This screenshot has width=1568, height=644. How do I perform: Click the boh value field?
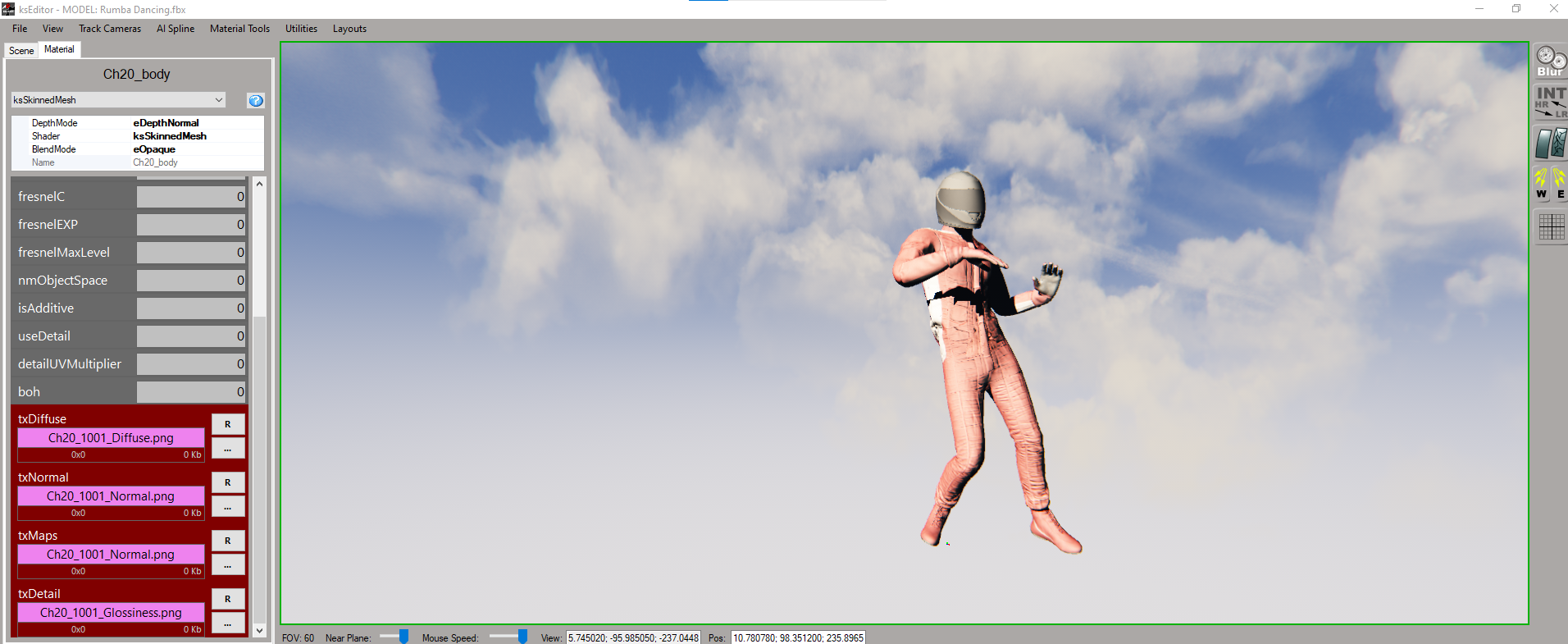tap(191, 392)
